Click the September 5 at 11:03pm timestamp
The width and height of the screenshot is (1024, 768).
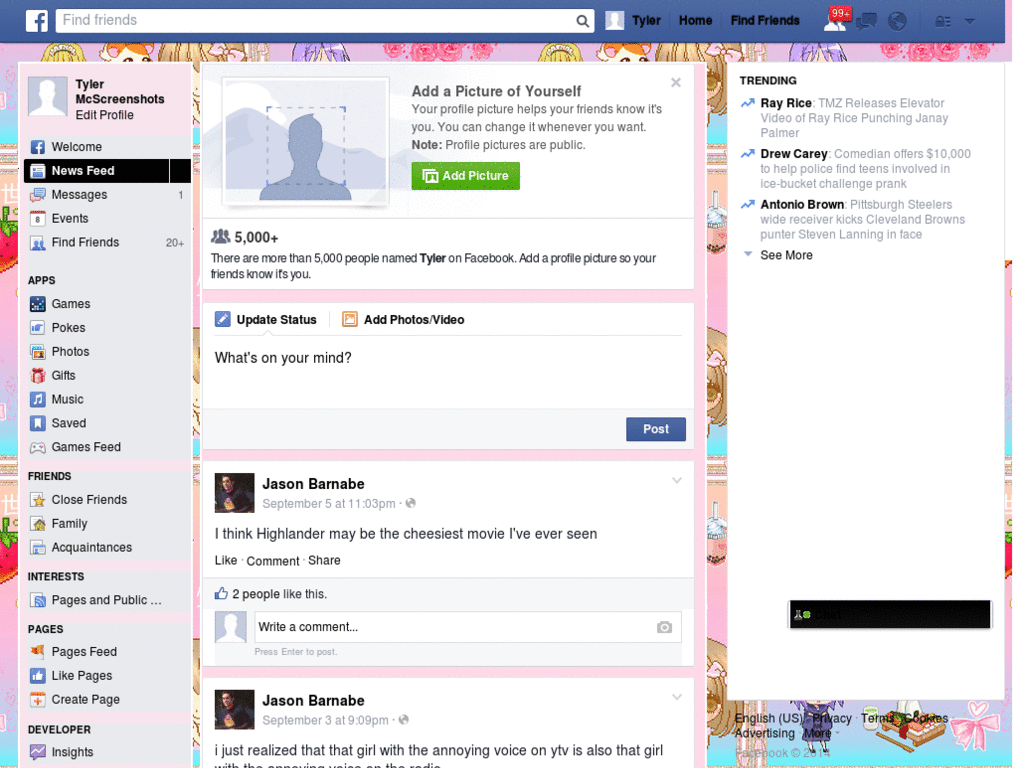pos(328,504)
